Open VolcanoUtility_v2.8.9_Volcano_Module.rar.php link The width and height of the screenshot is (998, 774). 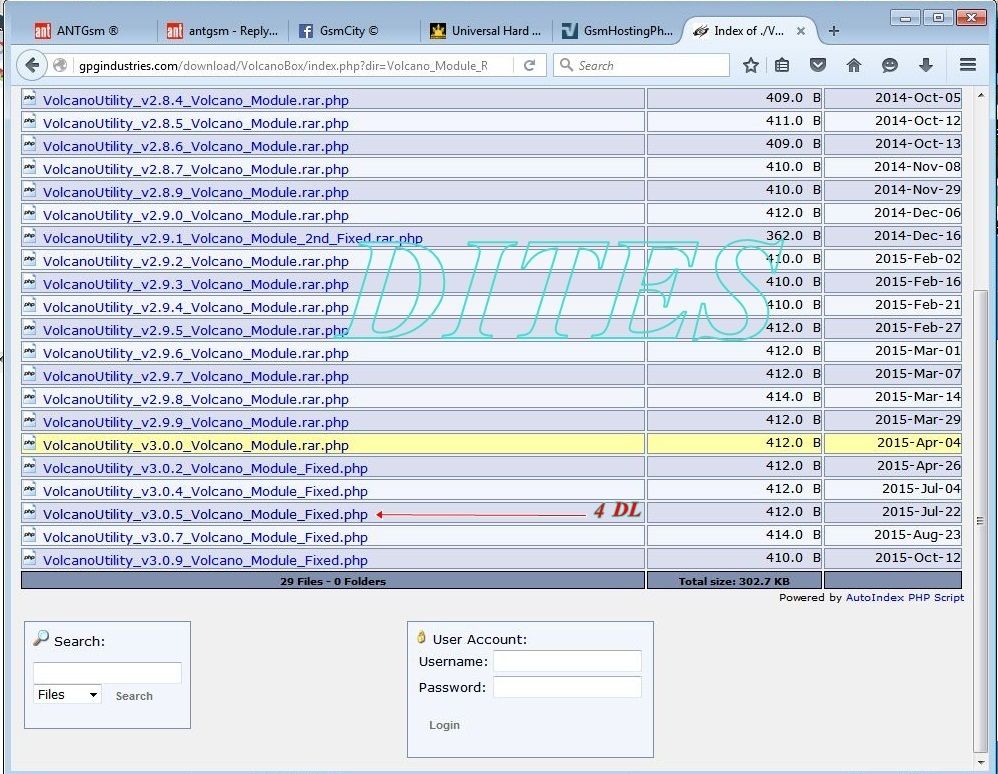(195, 192)
